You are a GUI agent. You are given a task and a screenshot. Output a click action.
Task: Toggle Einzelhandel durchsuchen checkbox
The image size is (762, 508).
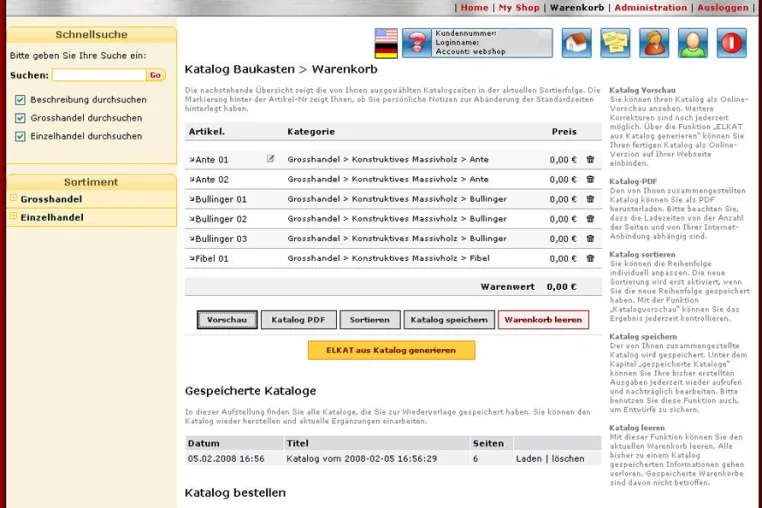20,136
